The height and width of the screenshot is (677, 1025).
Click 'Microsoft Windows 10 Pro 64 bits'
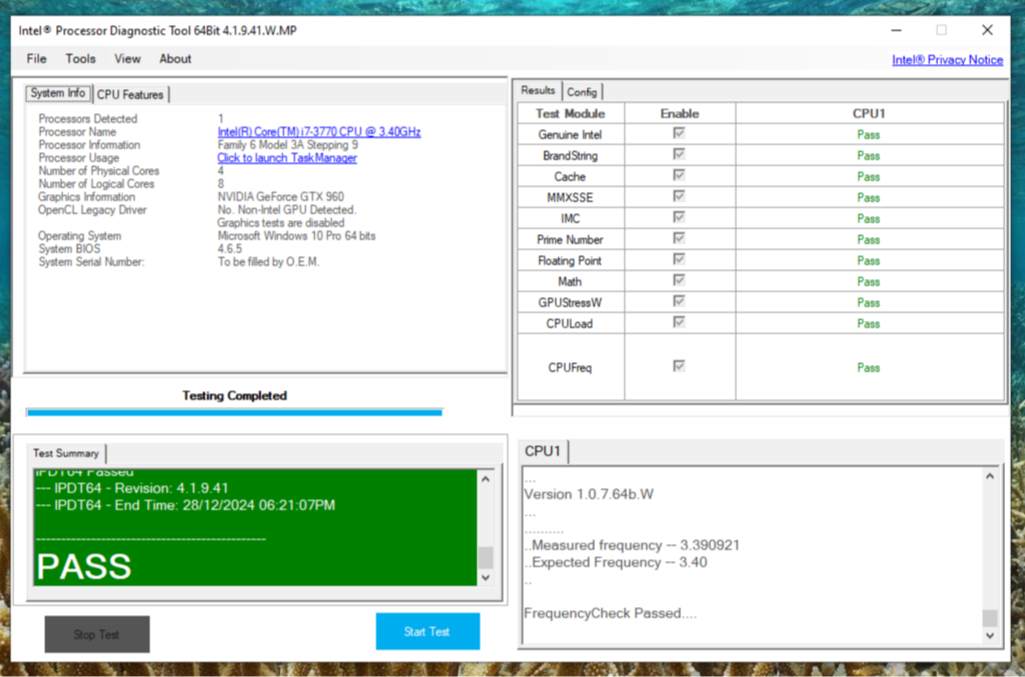[296, 236]
